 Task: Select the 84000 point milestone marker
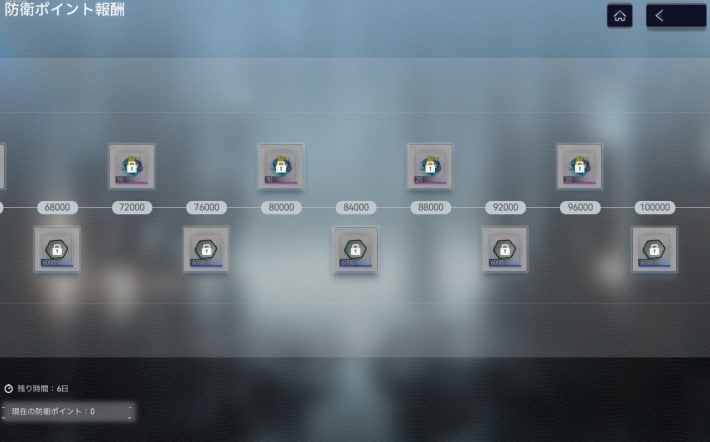(356, 207)
